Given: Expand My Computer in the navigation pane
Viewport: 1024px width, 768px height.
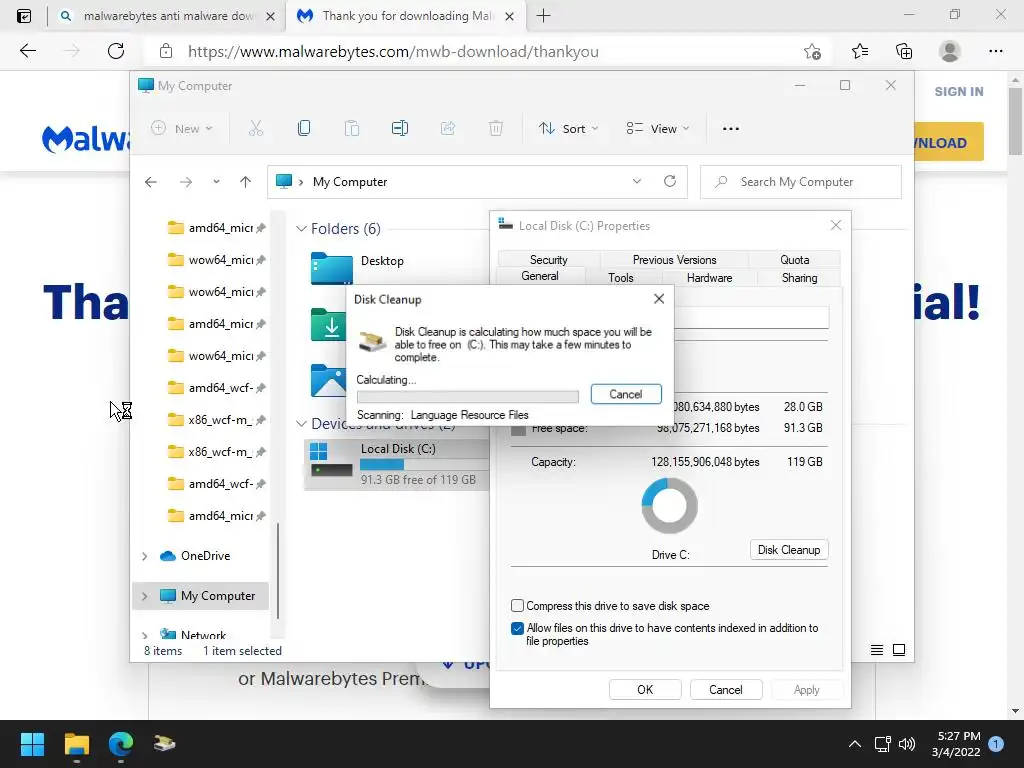Looking at the screenshot, I should coord(144,596).
